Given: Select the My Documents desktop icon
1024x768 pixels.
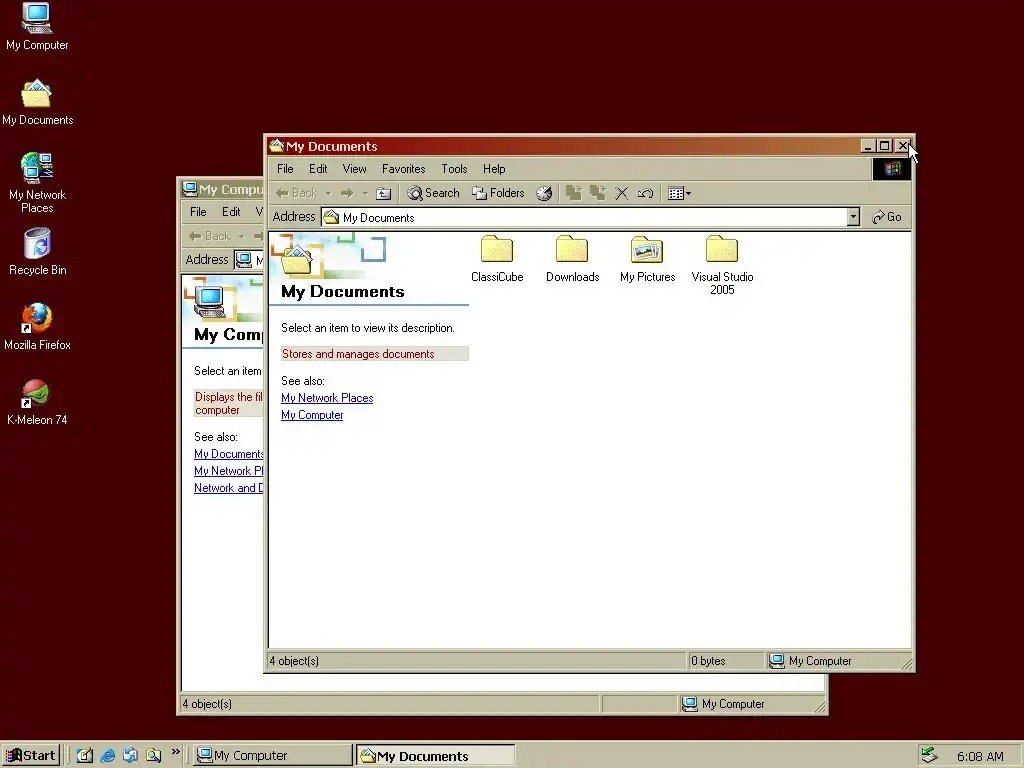Looking at the screenshot, I should (37, 103).
